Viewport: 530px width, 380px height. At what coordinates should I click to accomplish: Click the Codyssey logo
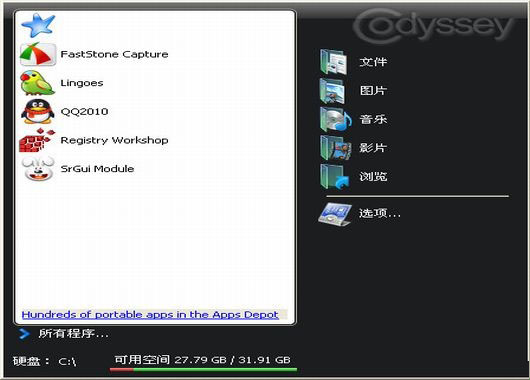[434, 26]
